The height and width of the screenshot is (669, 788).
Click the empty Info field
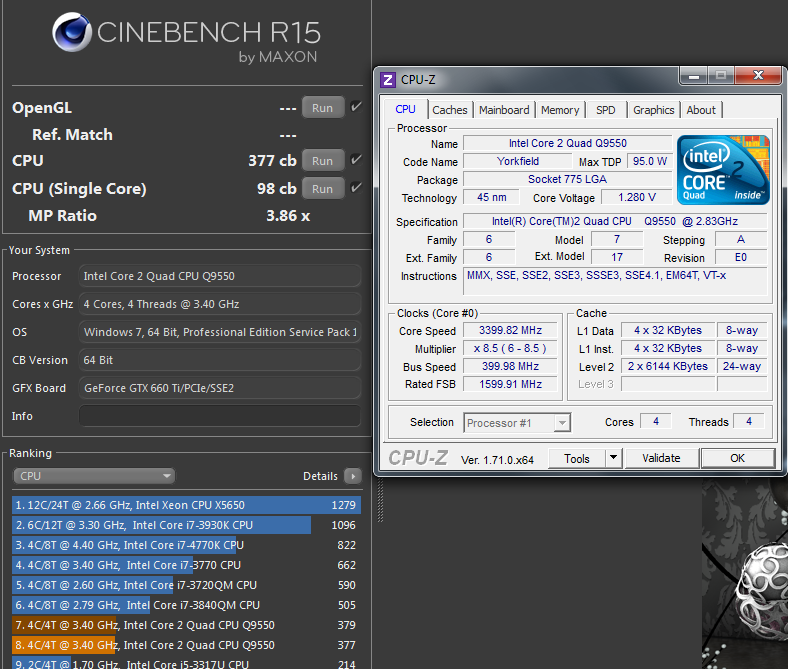click(220, 416)
